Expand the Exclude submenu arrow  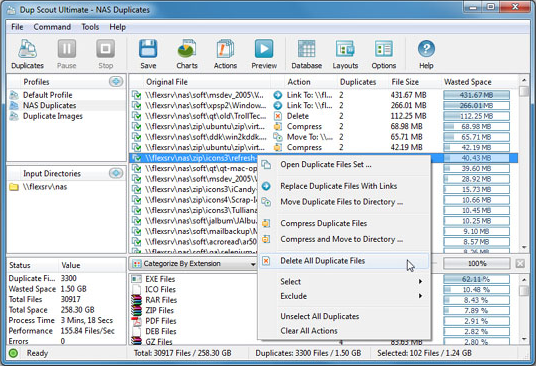pyautogui.click(x=420, y=296)
